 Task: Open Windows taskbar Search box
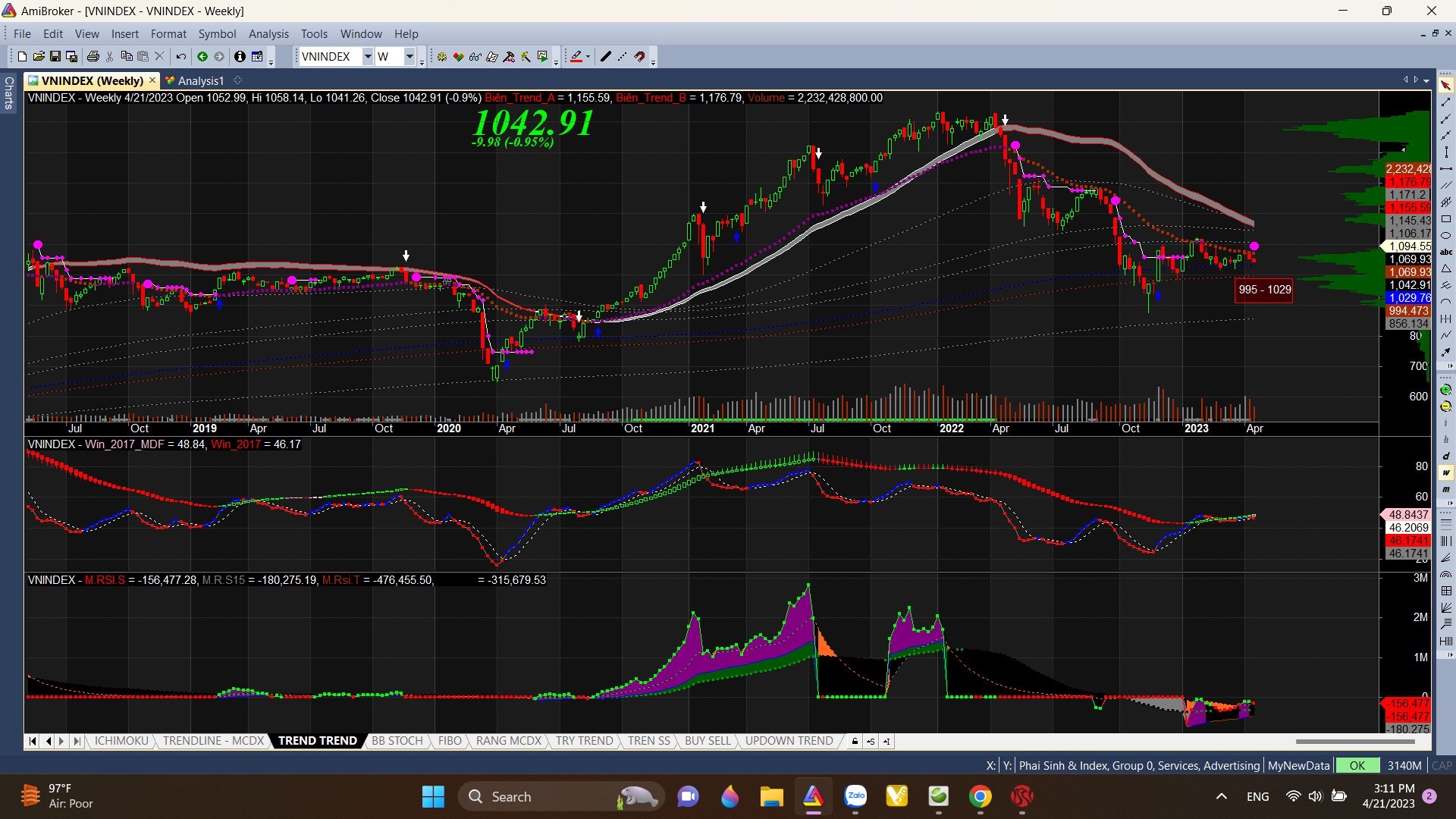tap(561, 796)
